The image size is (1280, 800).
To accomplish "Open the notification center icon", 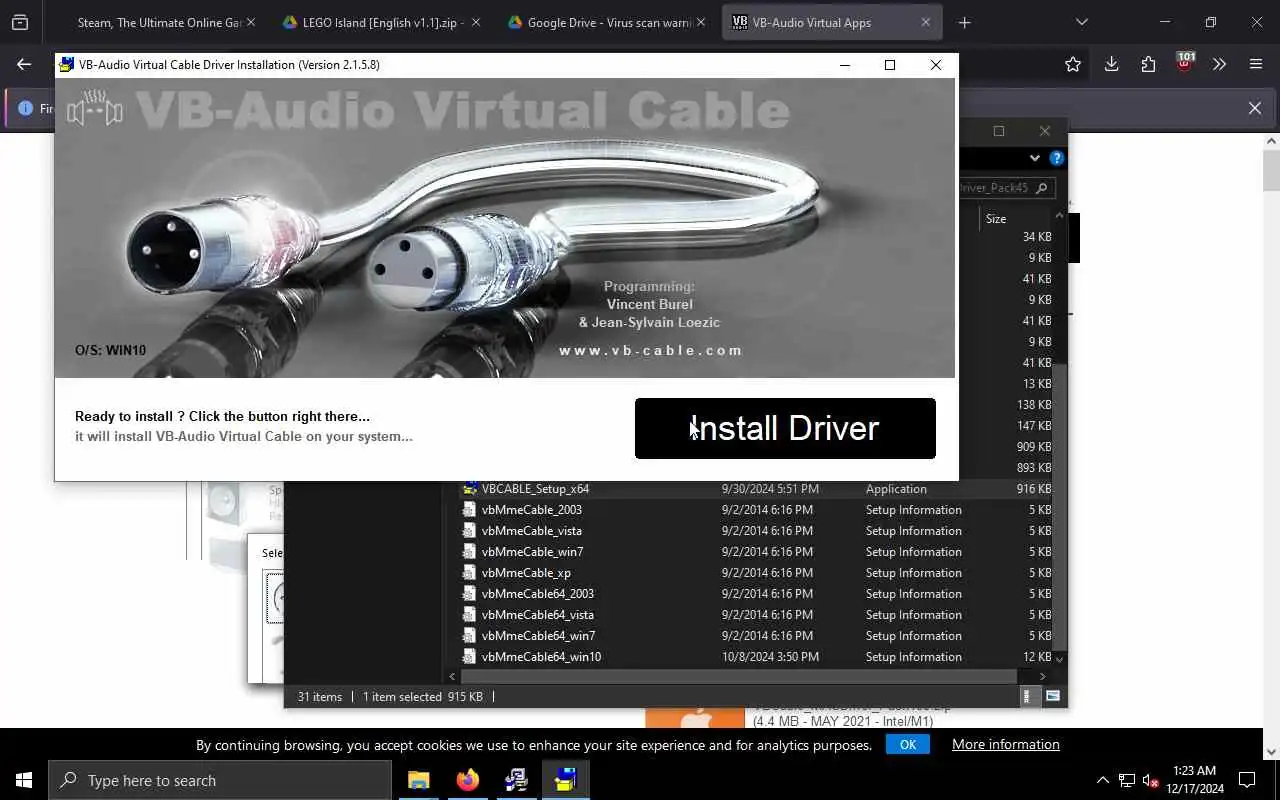I will [x=1247, y=780].
